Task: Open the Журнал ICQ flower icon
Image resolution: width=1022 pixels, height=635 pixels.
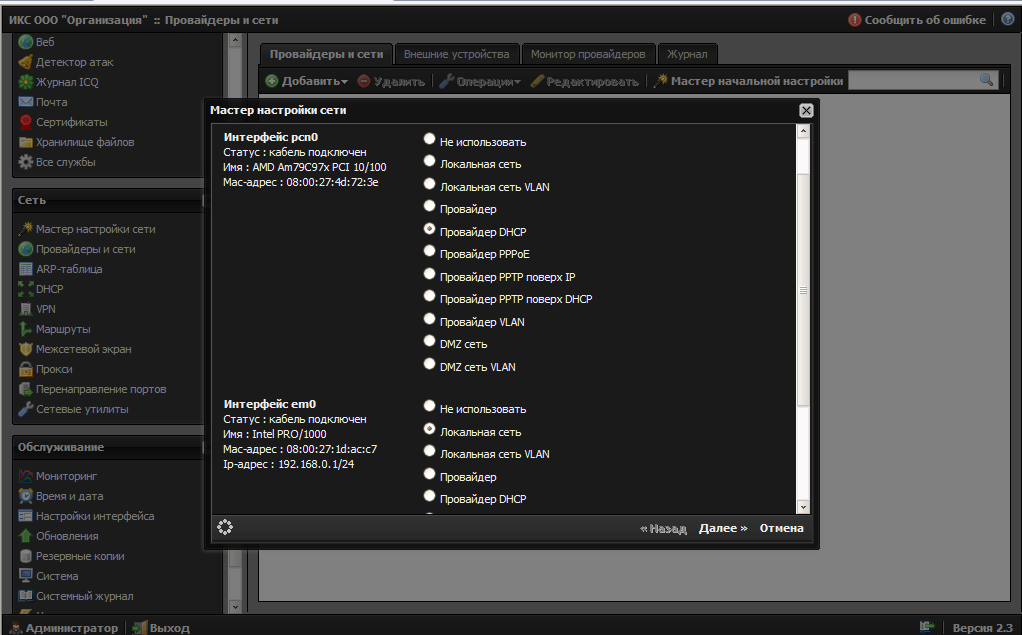Action: 25,82
